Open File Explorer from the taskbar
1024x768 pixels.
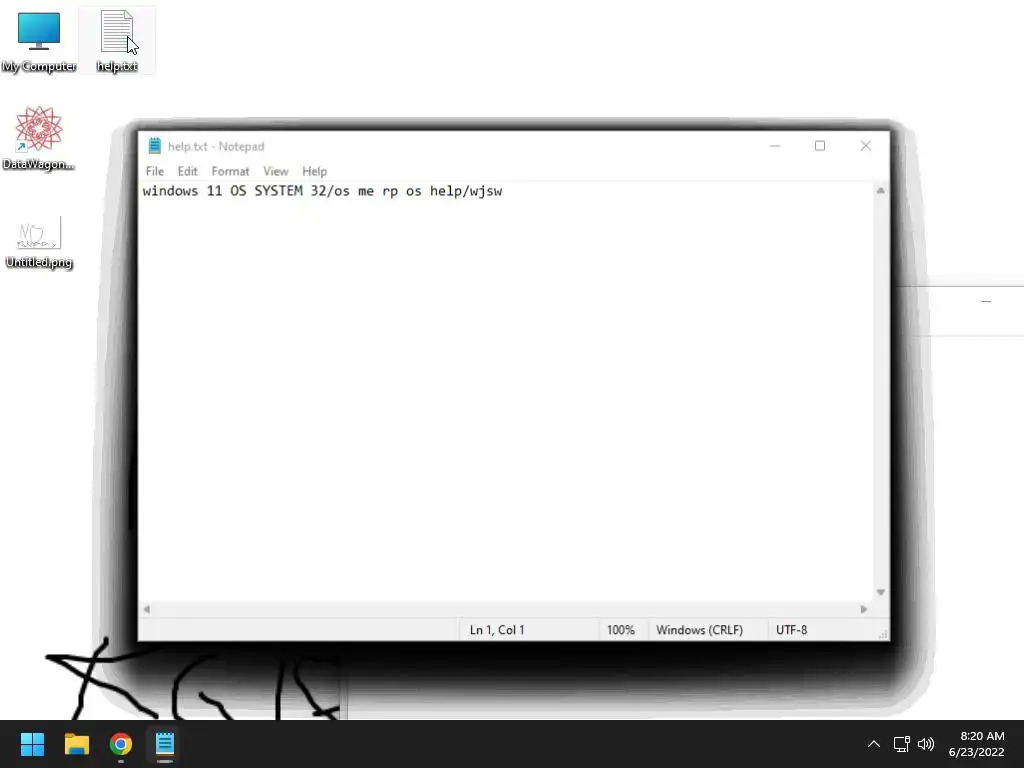[76, 744]
